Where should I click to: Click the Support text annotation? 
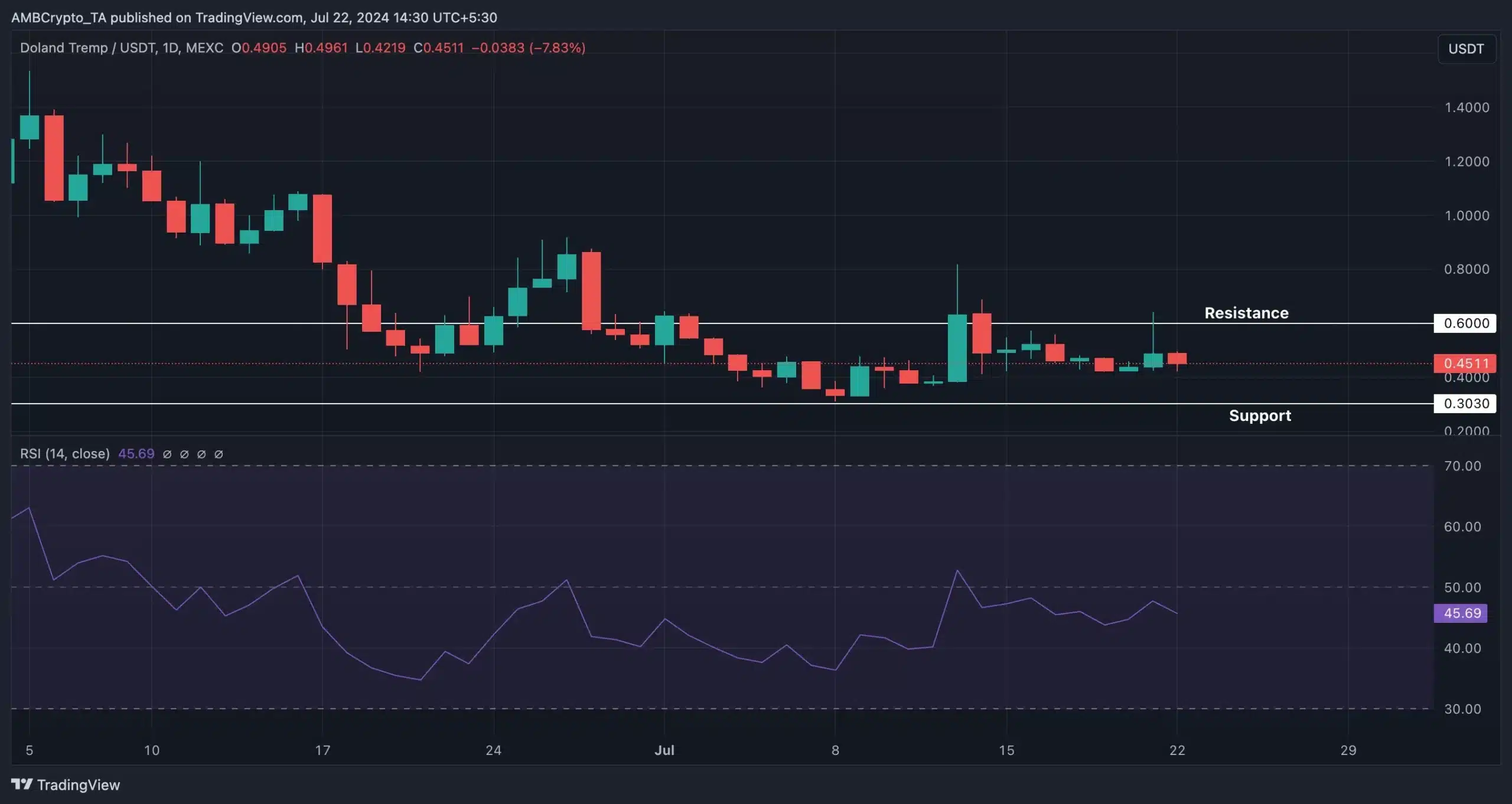click(x=1260, y=416)
